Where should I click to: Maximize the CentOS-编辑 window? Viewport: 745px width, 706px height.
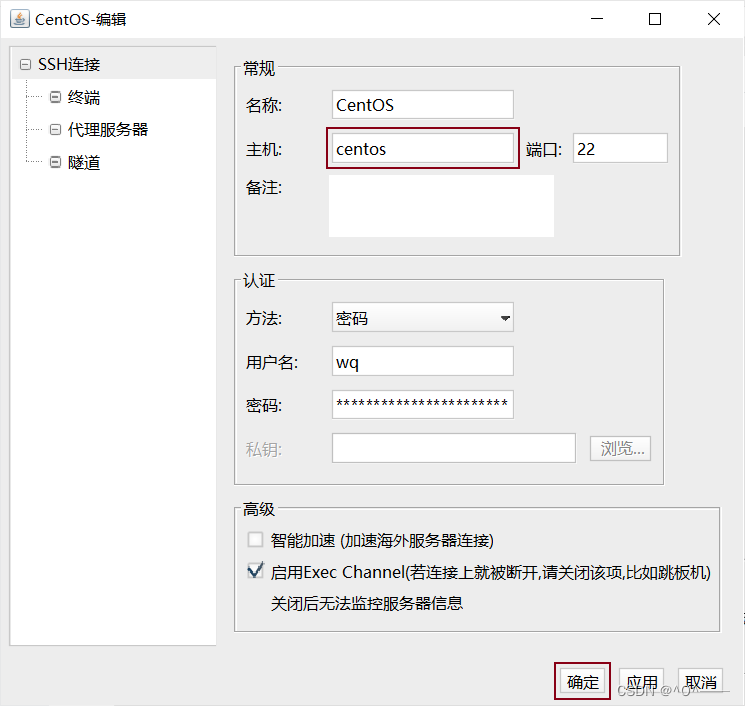[x=655, y=19]
